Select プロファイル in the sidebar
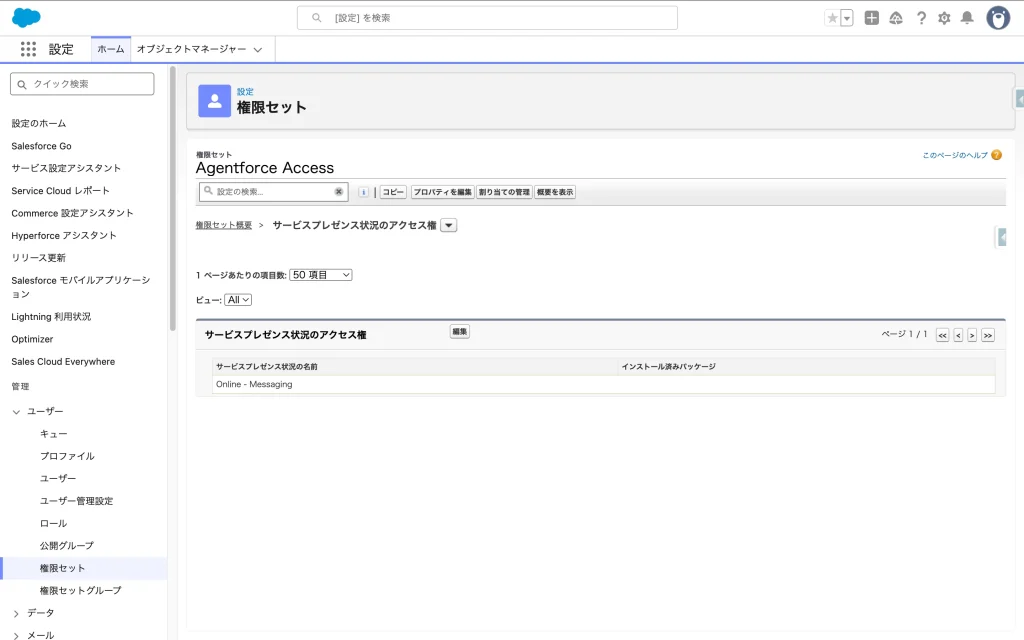Image resolution: width=1024 pixels, height=640 pixels. click(x=67, y=456)
